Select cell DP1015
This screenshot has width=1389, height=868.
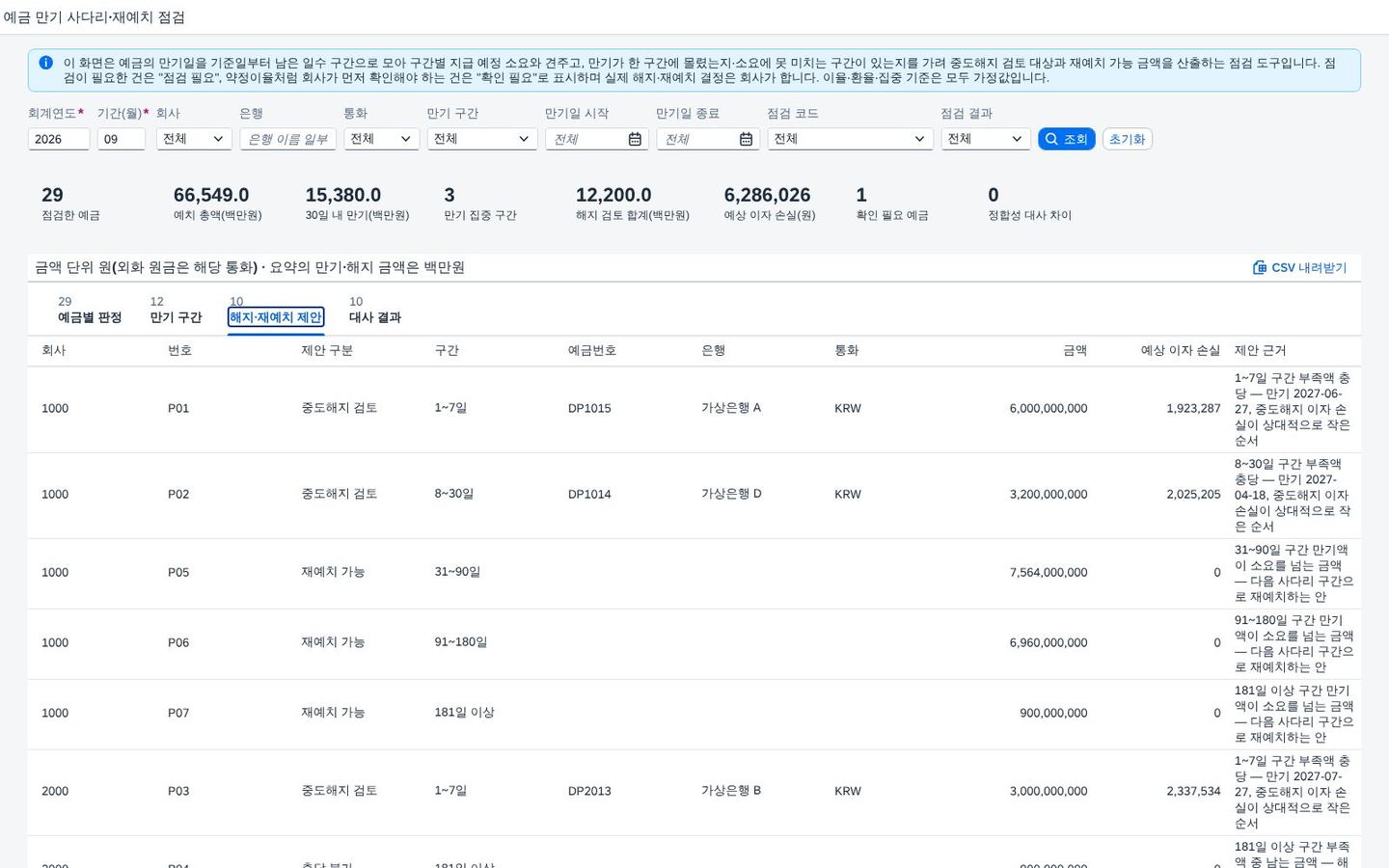(x=589, y=408)
